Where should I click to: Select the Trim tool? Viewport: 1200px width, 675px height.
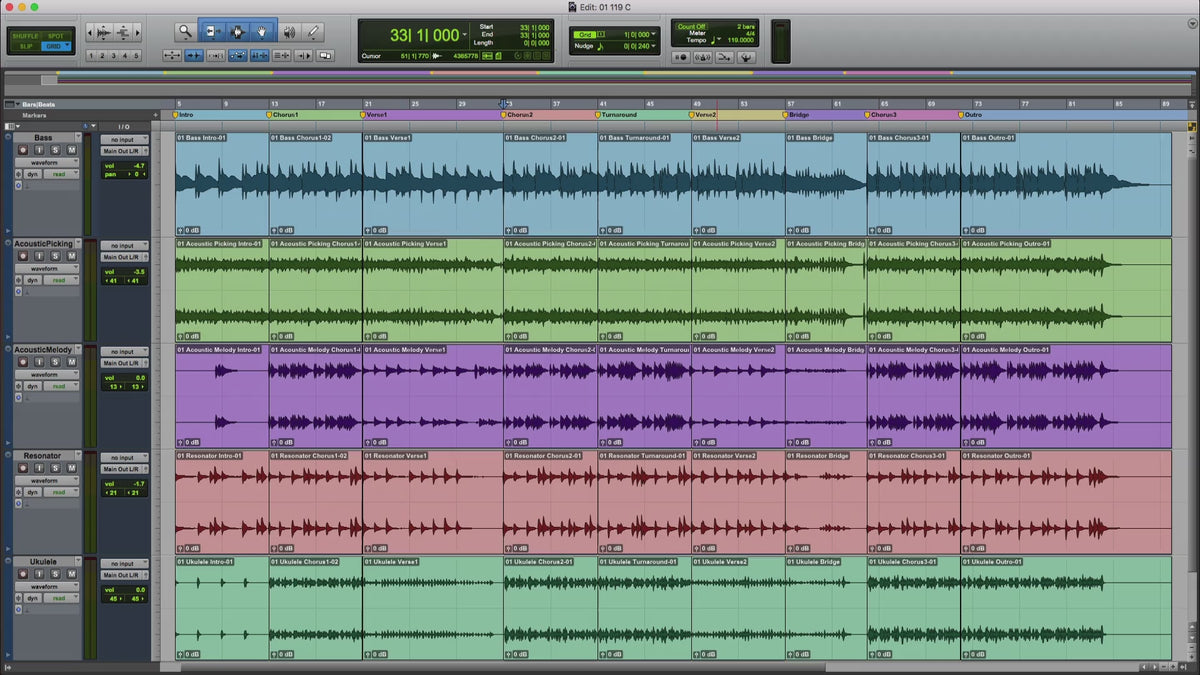pos(212,32)
